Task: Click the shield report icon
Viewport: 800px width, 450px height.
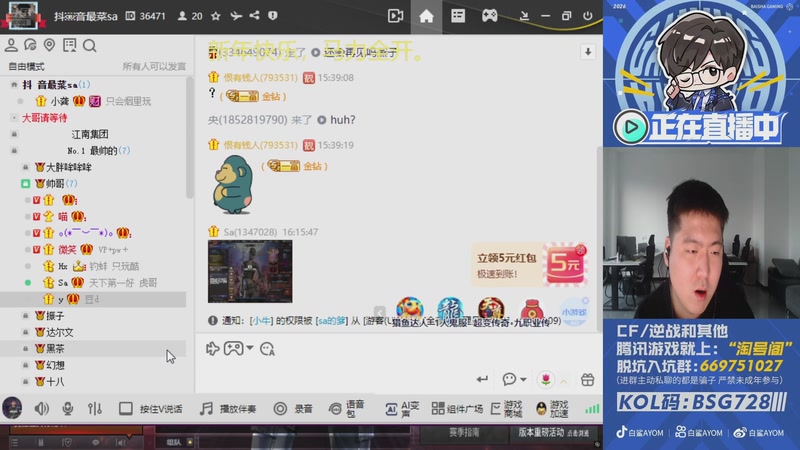Action: click(x=273, y=16)
